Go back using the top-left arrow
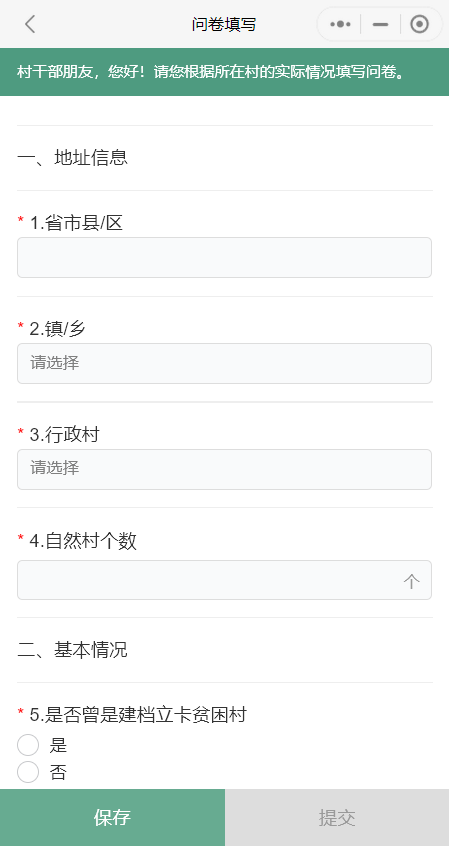Viewport: 449px width, 846px height. pos(30,24)
